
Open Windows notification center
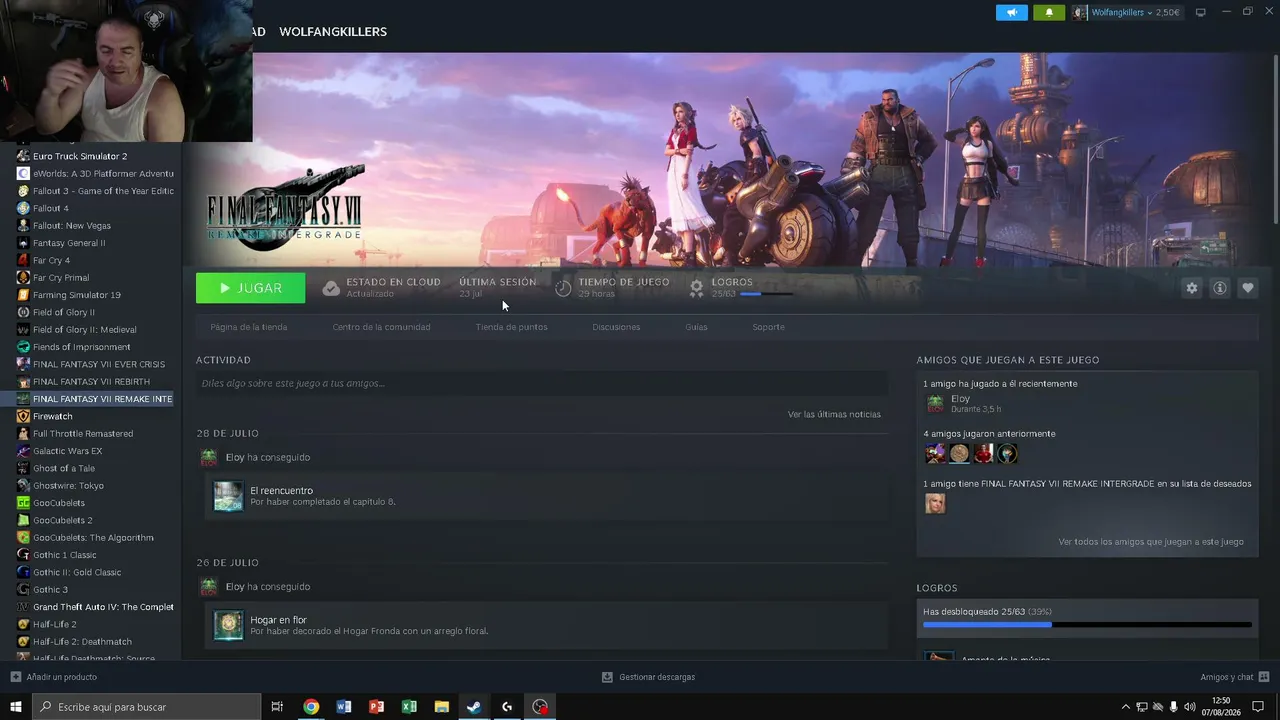point(1258,707)
